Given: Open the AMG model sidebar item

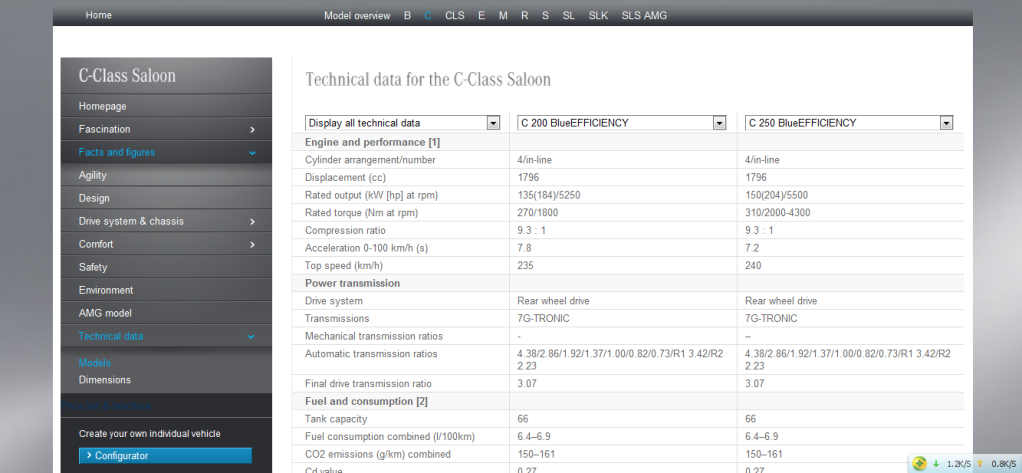Looking at the screenshot, I should (x=105, y=313).
